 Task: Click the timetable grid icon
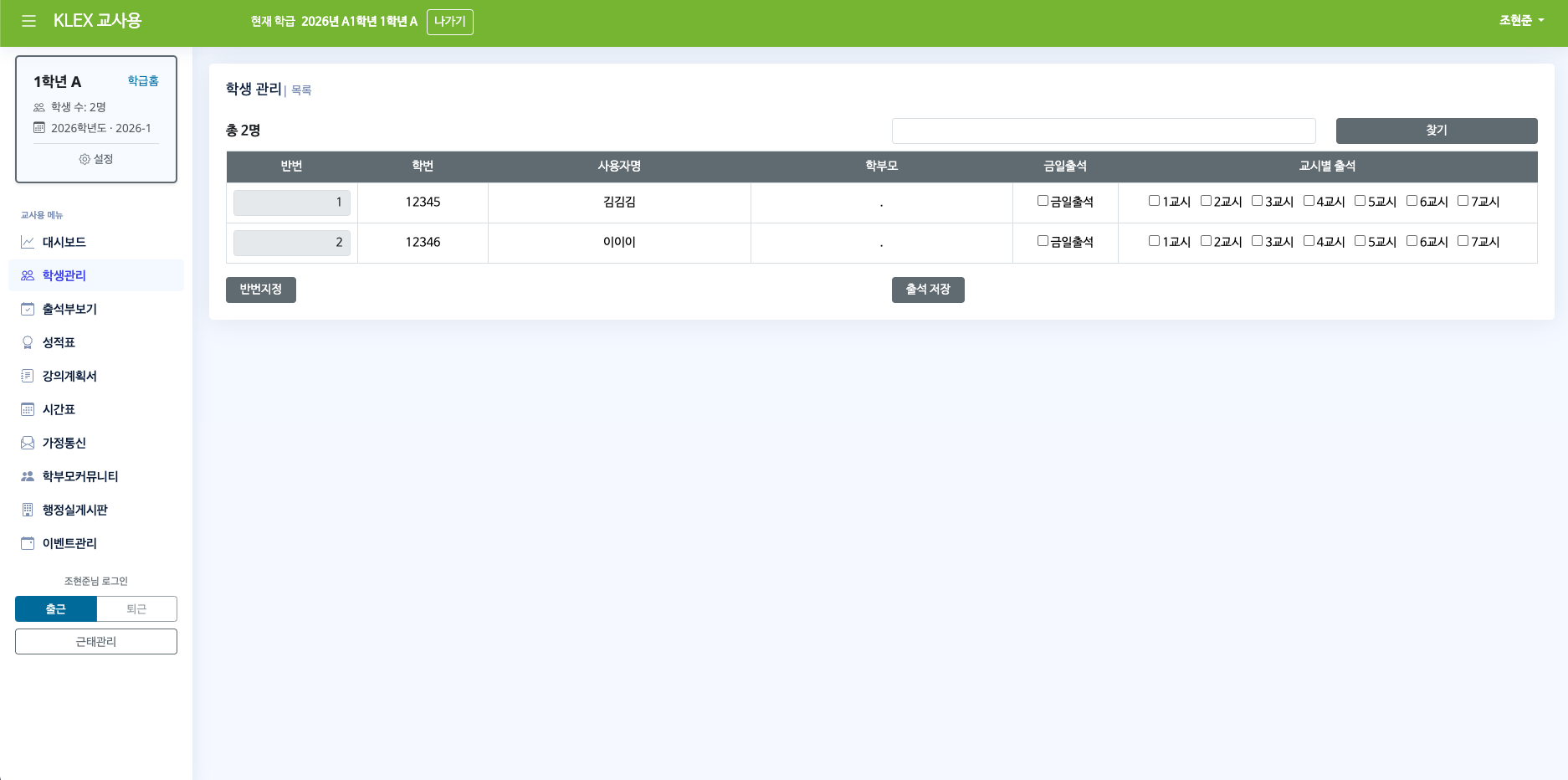pos(28,409)
